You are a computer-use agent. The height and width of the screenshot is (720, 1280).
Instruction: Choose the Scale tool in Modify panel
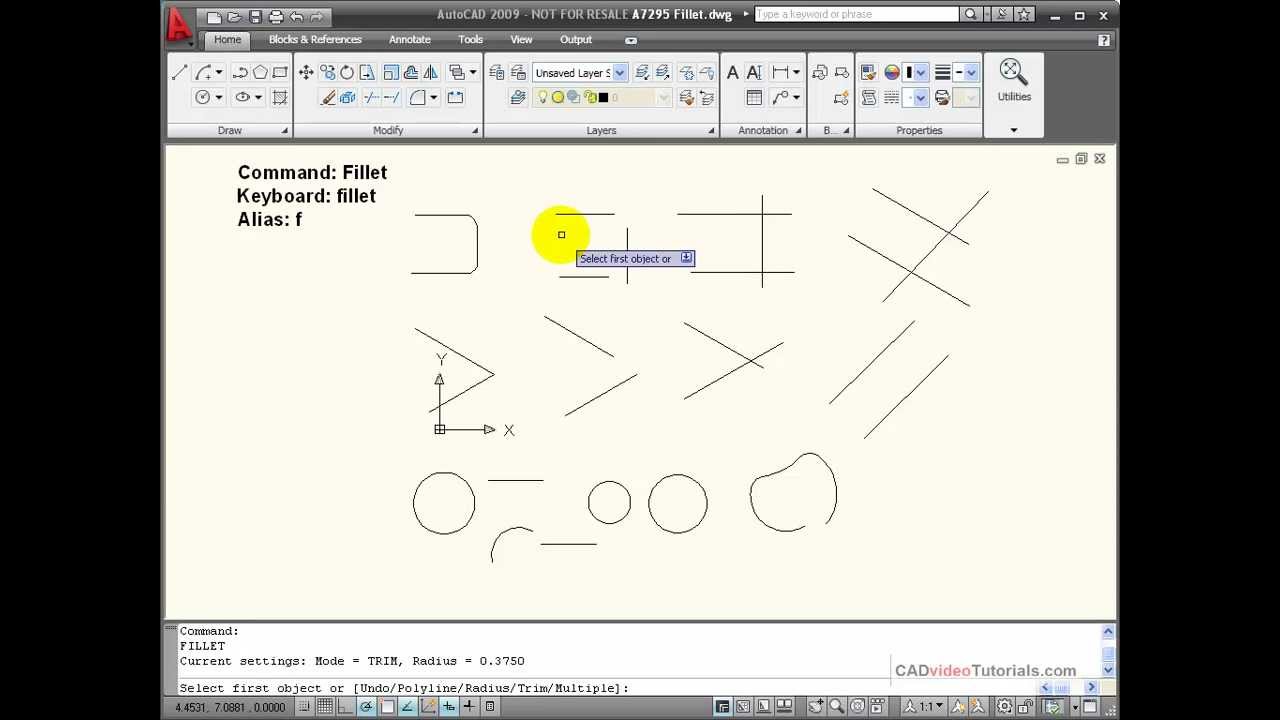(x=391, y=72)
